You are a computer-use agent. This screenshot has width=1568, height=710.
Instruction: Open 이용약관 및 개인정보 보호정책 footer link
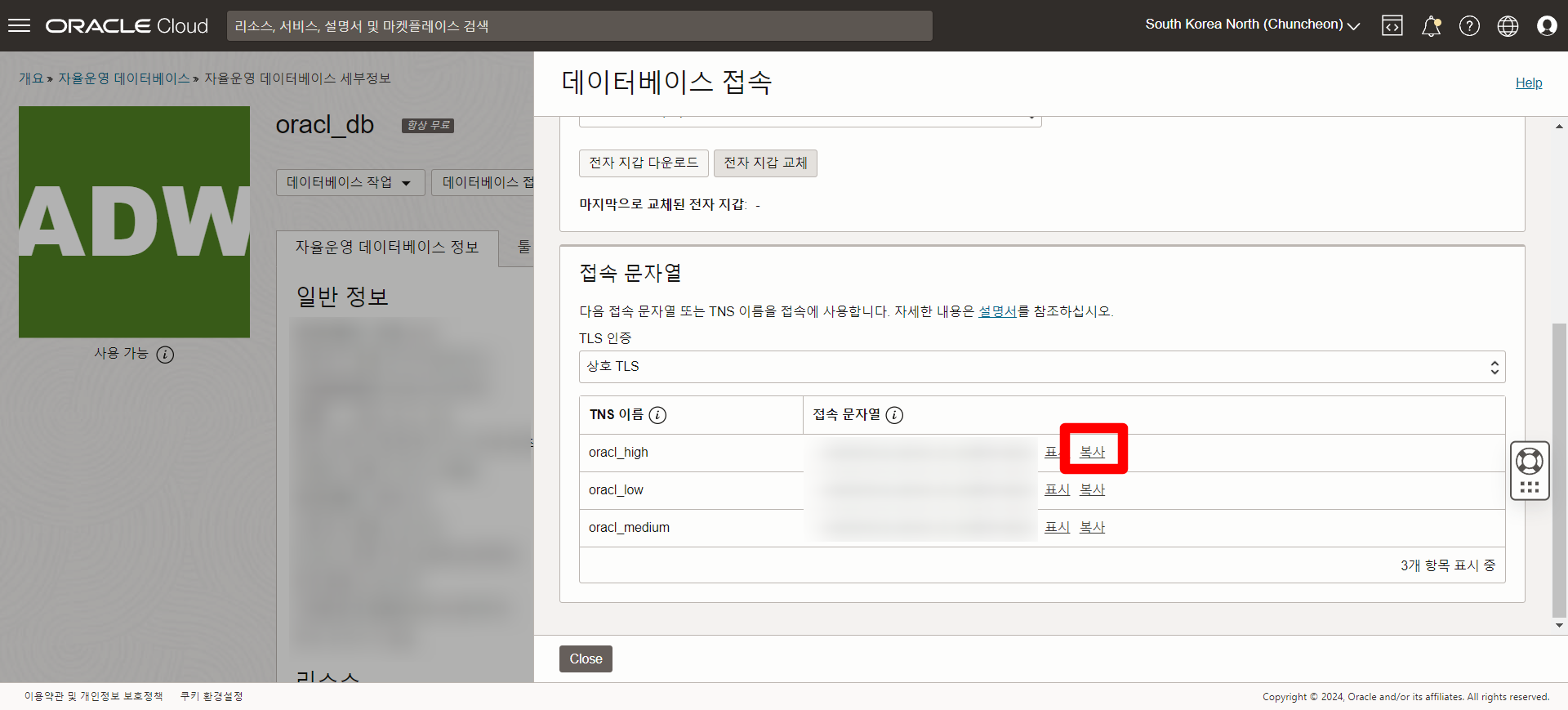(x=93, y=696)
